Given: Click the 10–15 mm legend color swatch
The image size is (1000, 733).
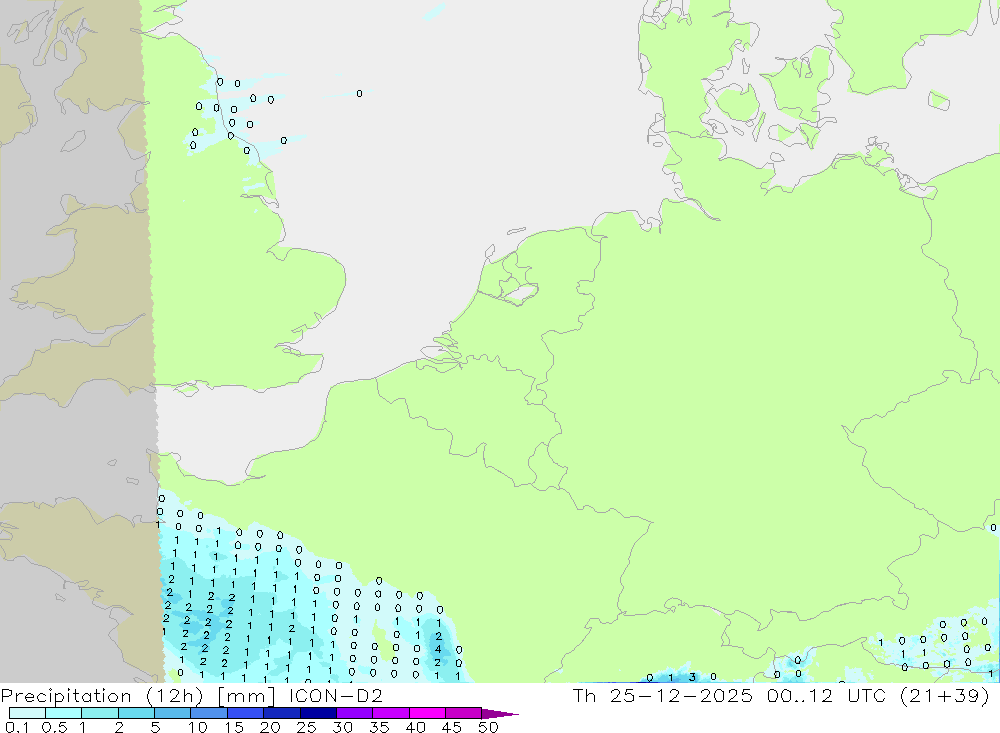Looking at the screenshot, I should pyautogui.click(x=209, y=713).
